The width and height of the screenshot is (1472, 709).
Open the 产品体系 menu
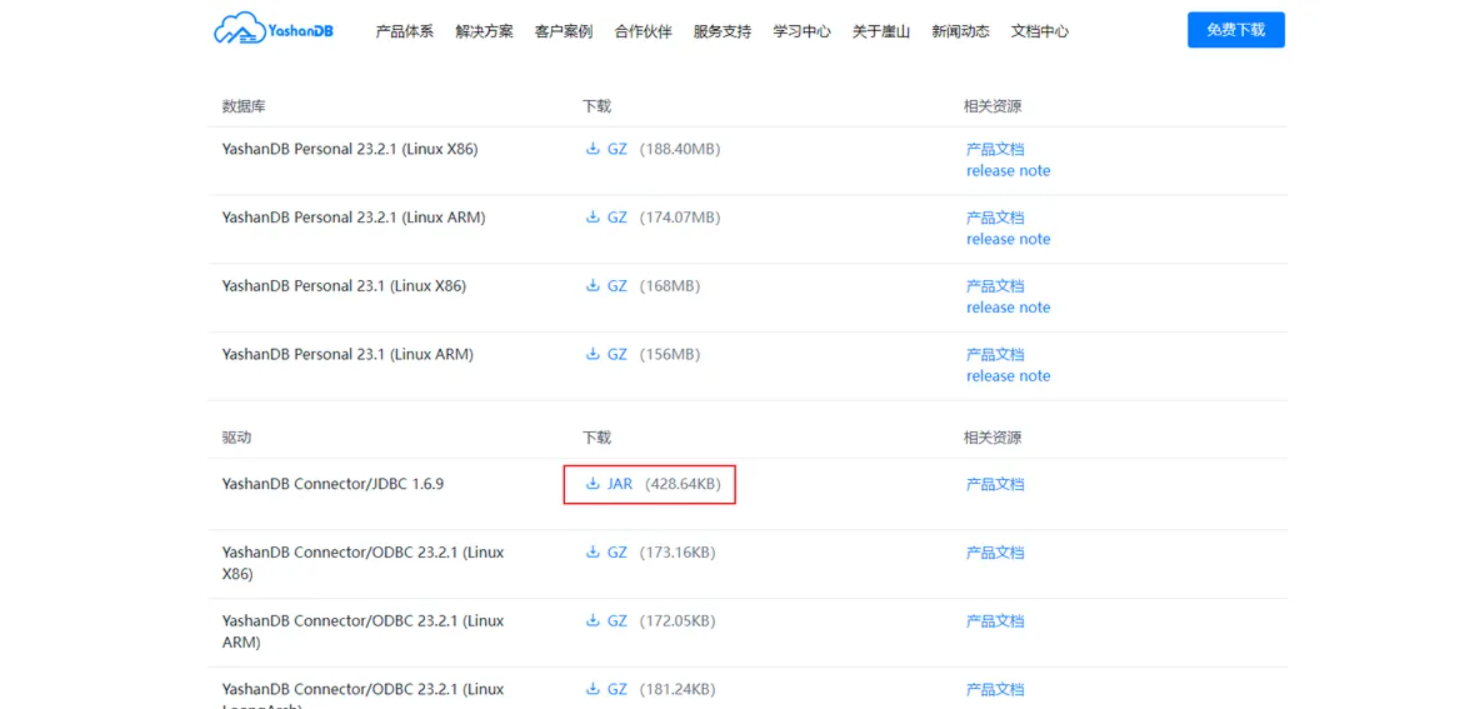[x=405, y=31]
